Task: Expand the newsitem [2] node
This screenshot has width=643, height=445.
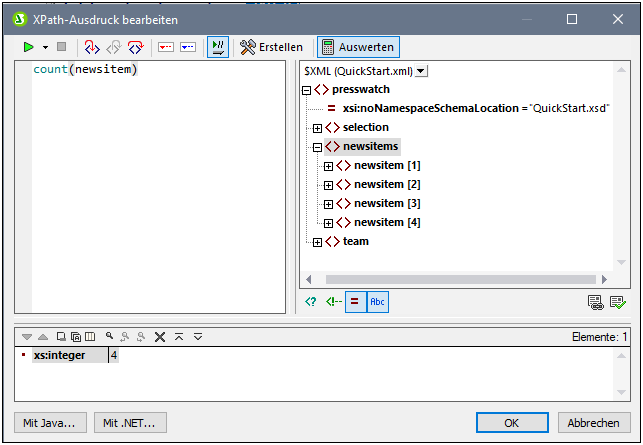Action: [x=328, y=185]
